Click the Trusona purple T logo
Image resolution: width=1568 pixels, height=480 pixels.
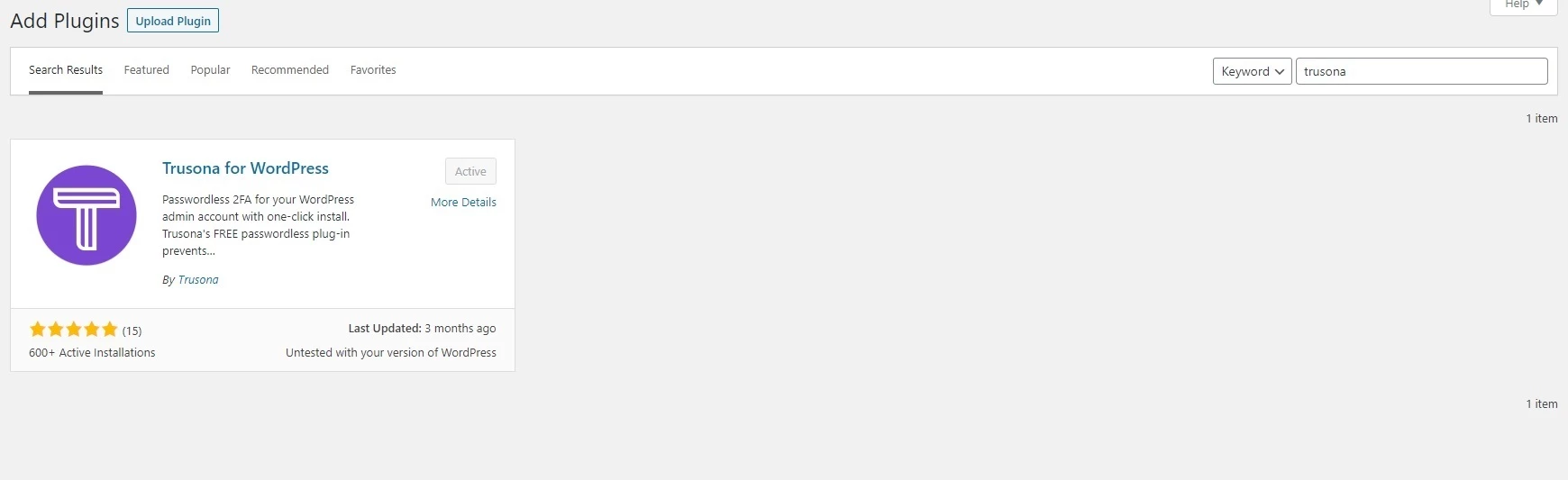[87, 215]
